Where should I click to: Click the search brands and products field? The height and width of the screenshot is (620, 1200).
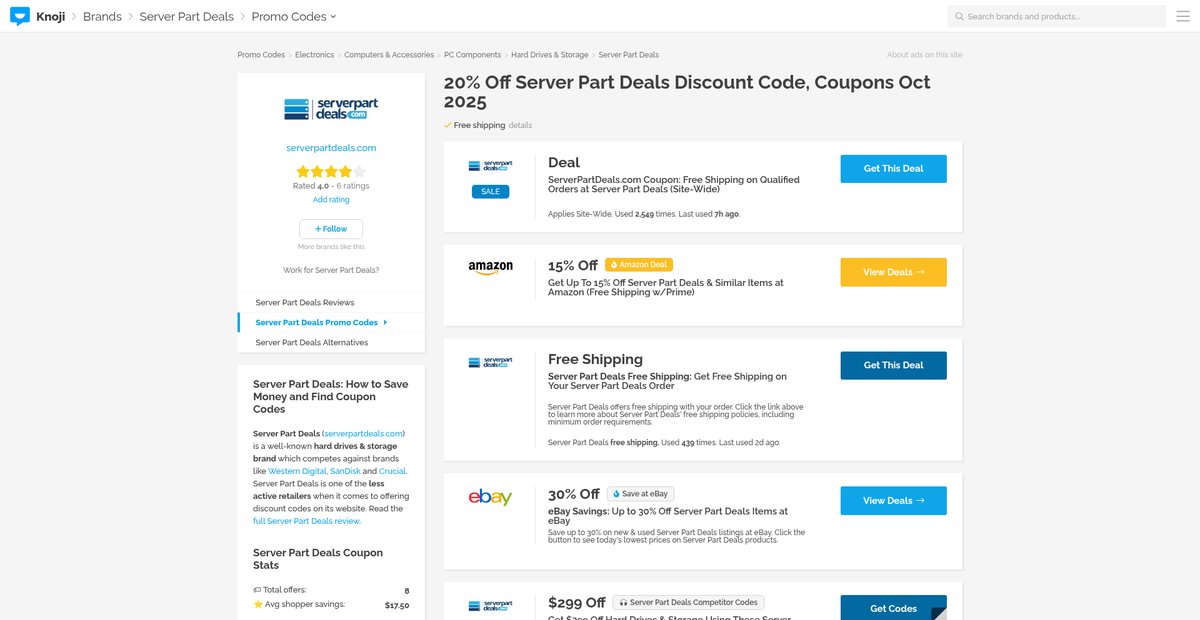[1056, 16]
